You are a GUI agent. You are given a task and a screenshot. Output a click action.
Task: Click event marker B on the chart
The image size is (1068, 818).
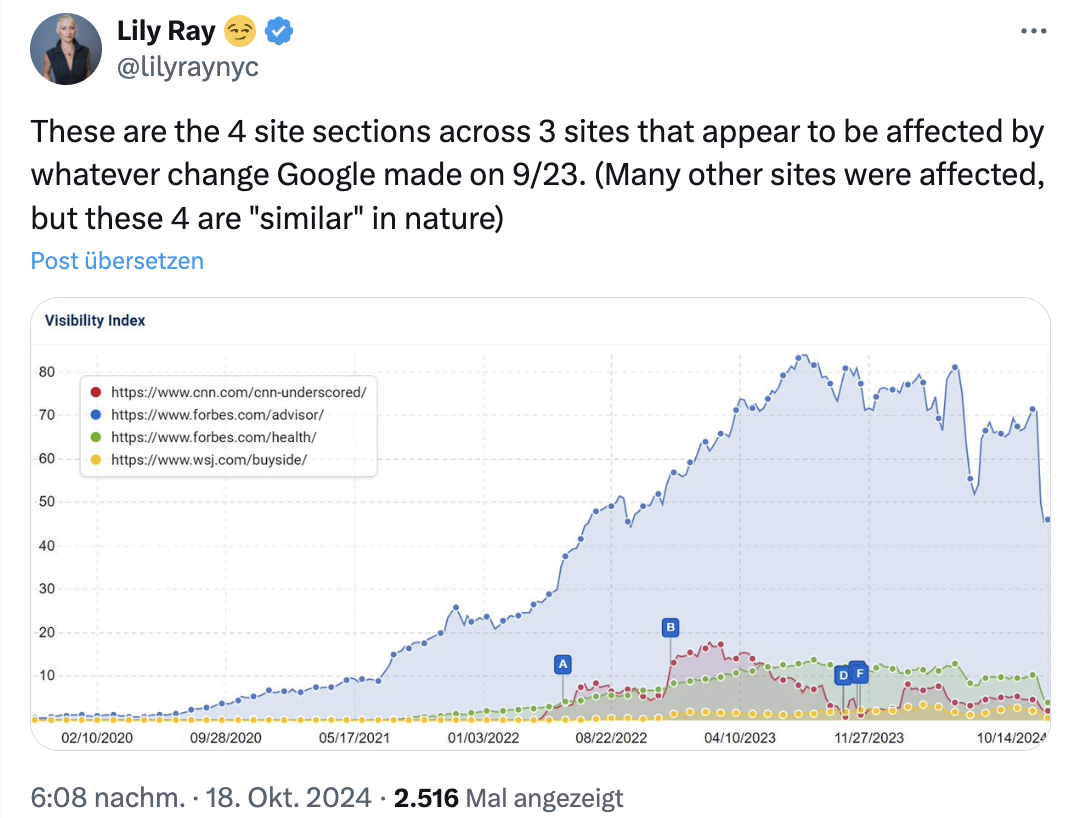[669, 626]
